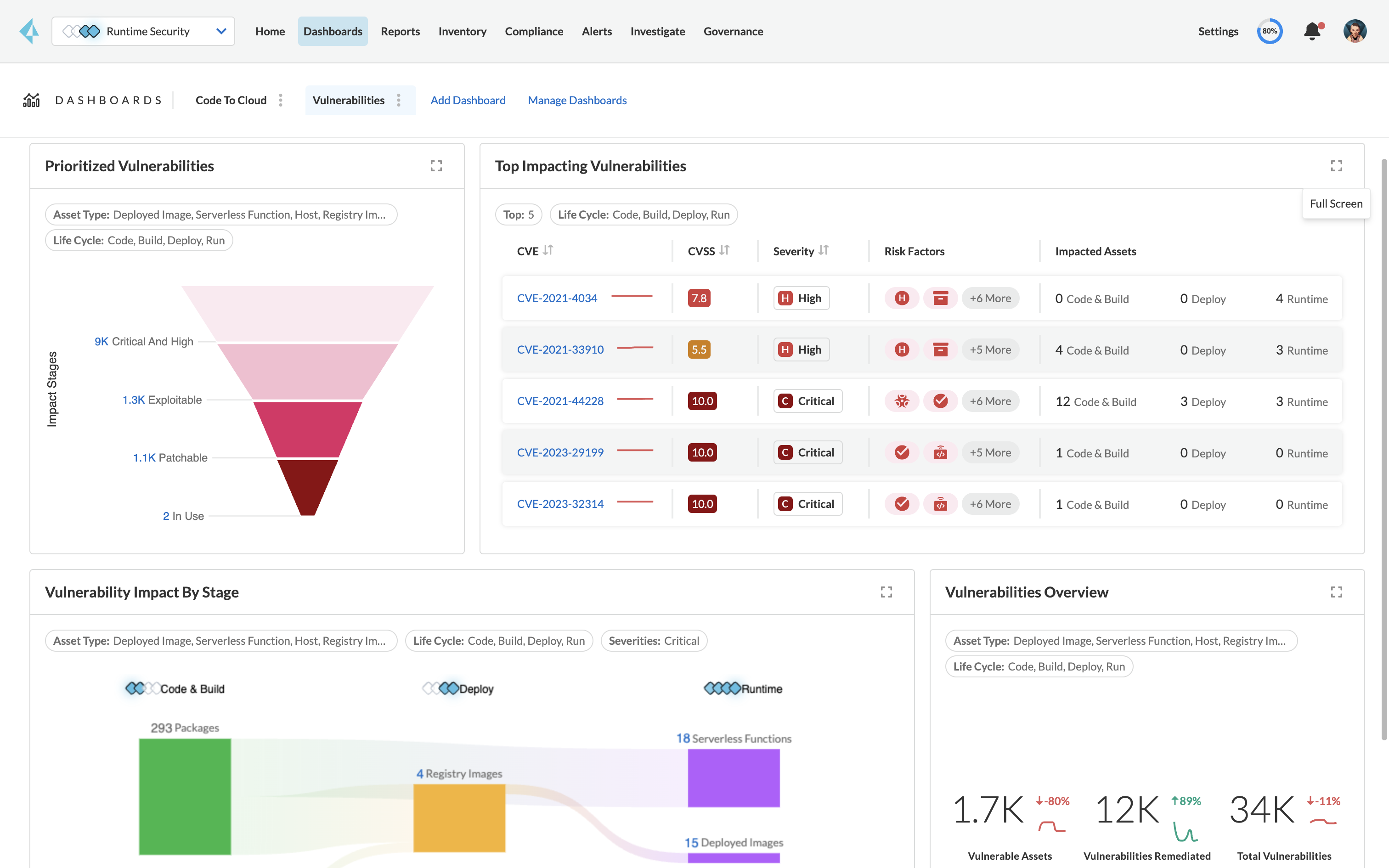Click the DASHBOARDS bar-chart icon

(32, 100)
